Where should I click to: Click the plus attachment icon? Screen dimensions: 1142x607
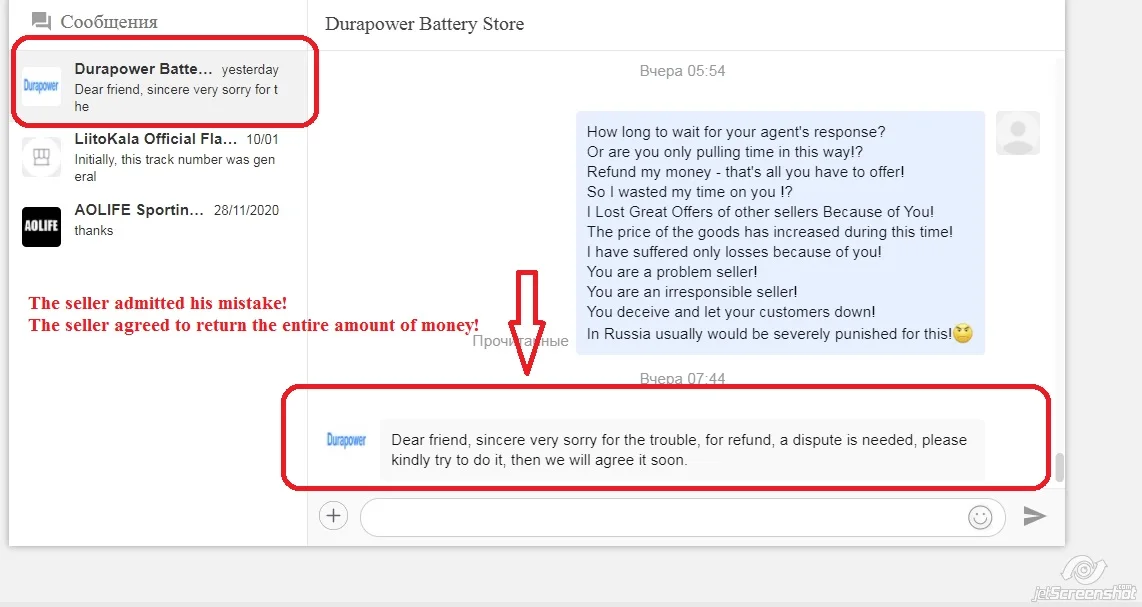click(x=333, y=516)
